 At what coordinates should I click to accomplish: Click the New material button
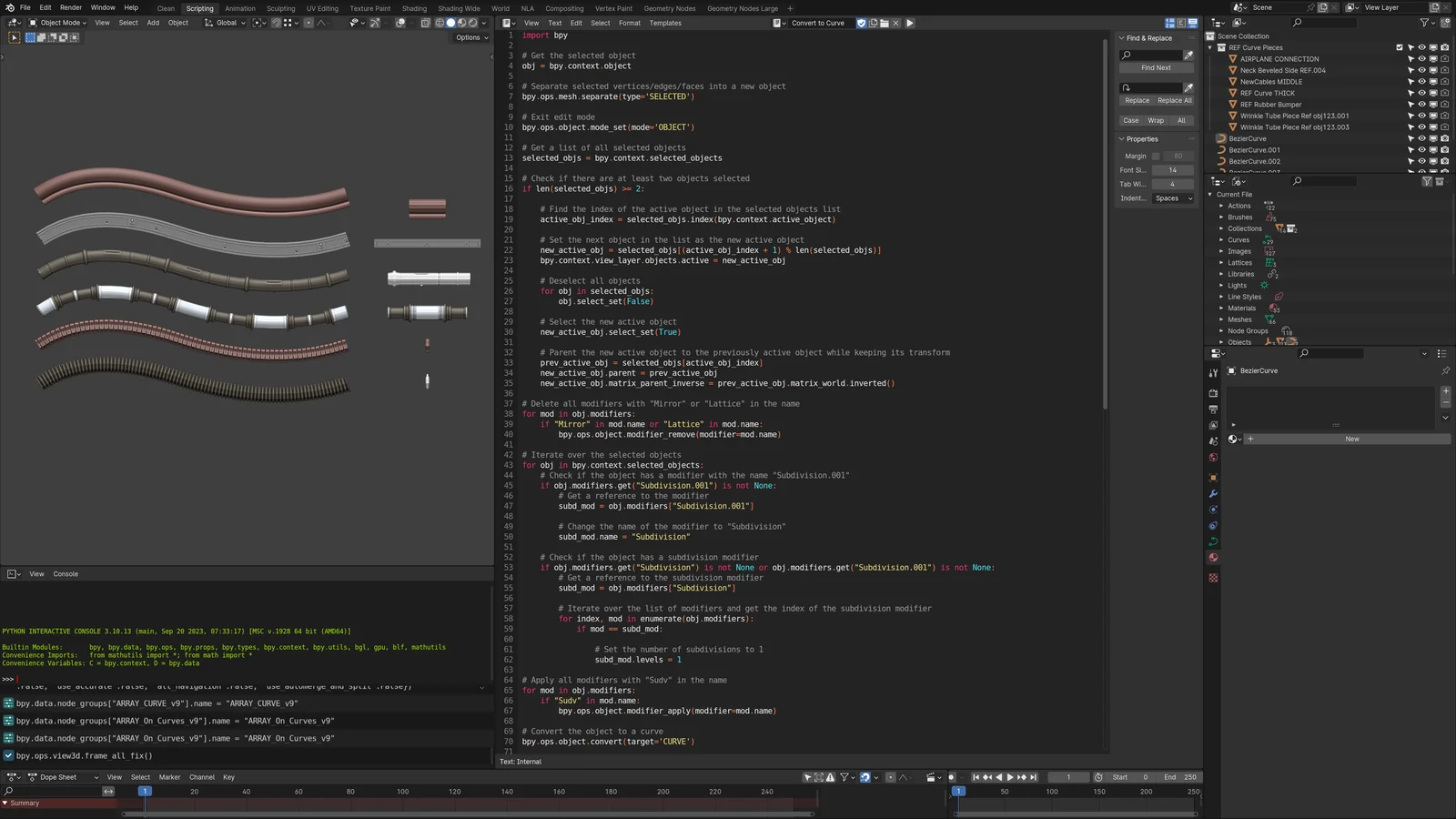tap(1350, 439)
